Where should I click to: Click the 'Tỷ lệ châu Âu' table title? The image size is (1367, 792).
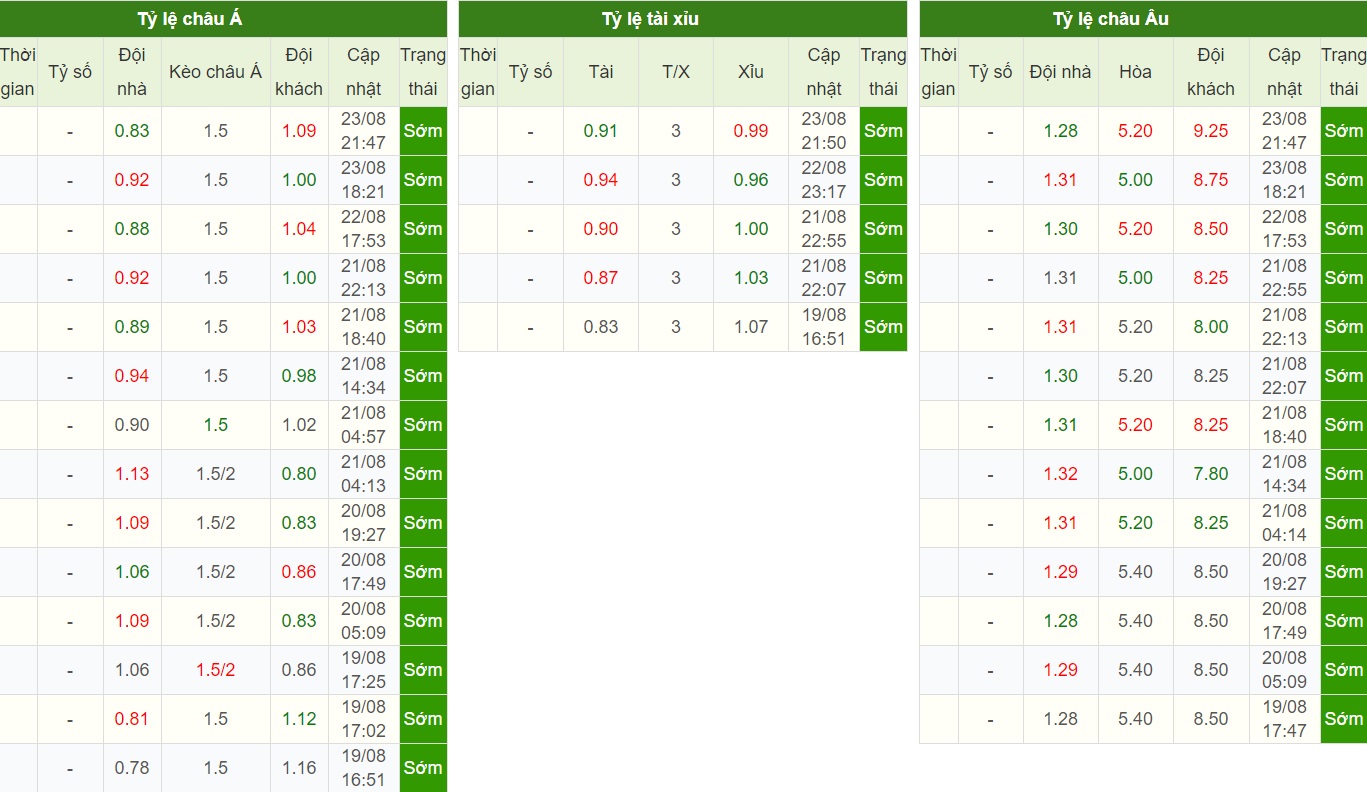tap(1111, 19)
